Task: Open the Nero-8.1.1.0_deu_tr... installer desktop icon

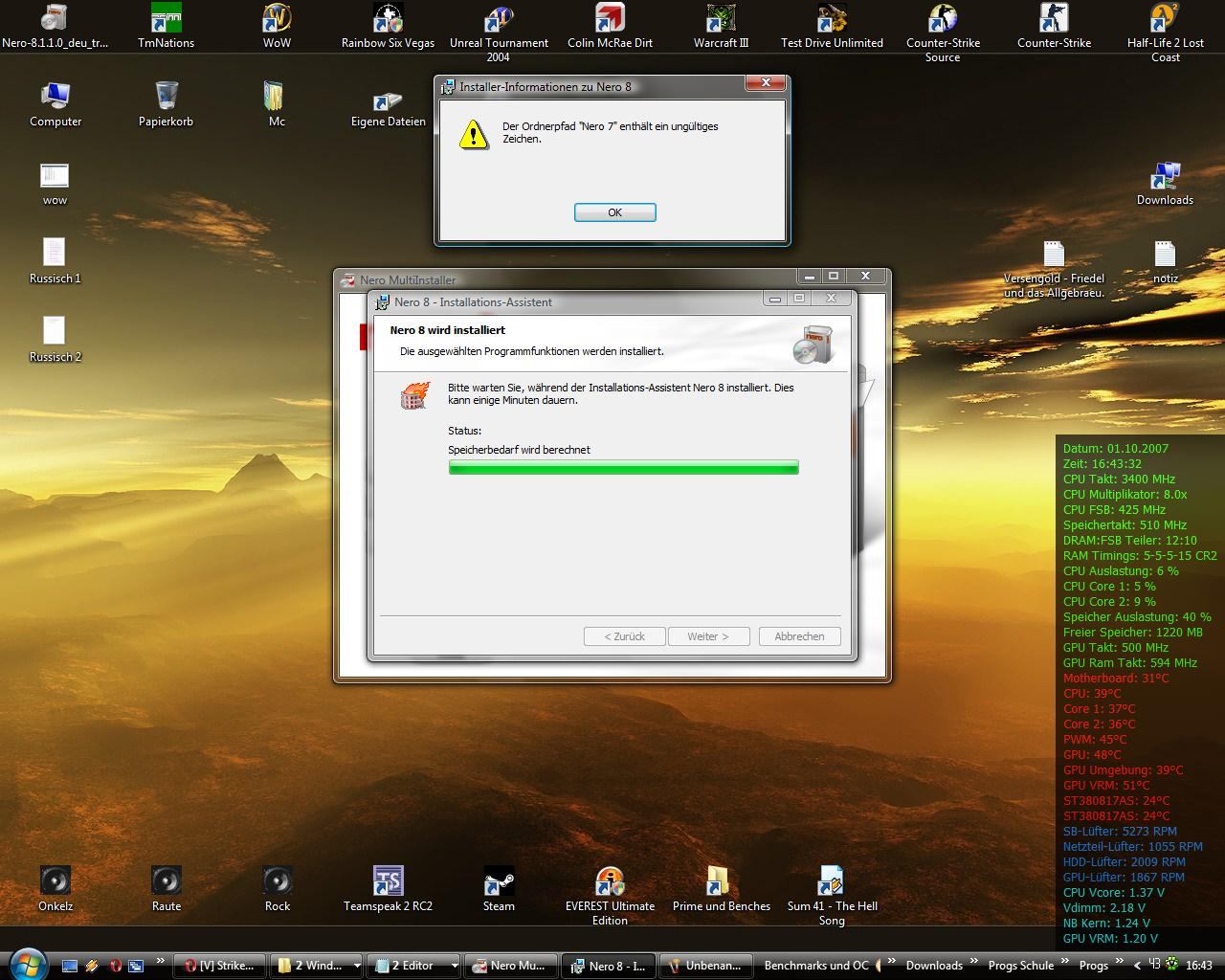Action: click(56, 26)
